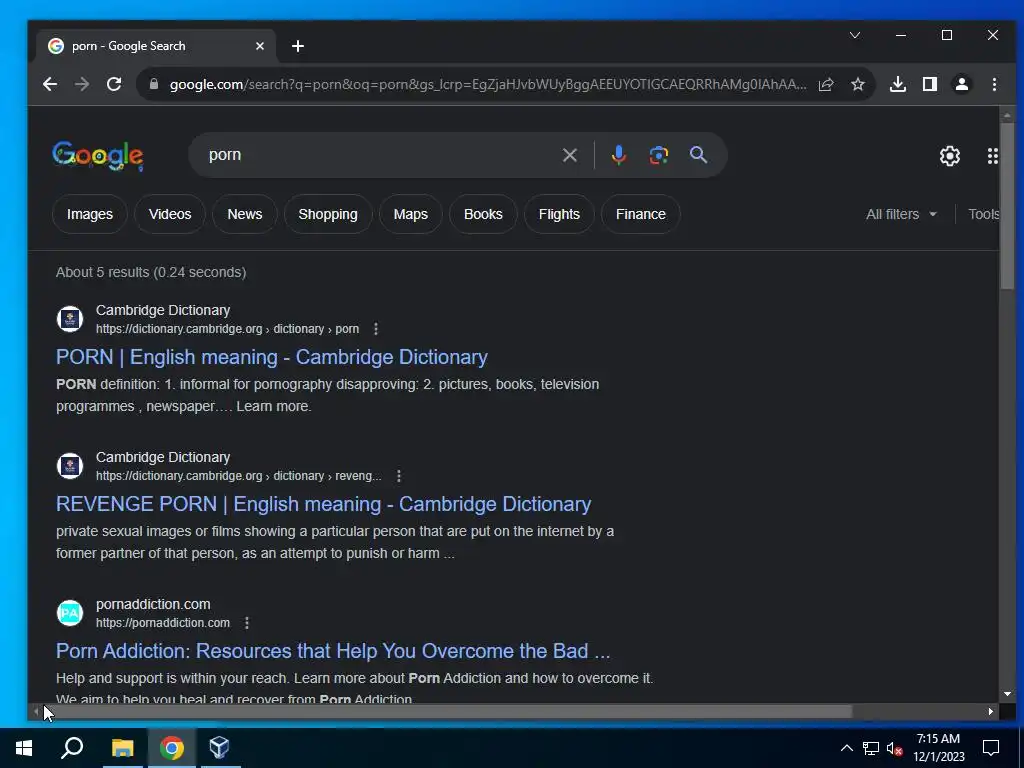Screen dimensions: 1024x768
Task: Open File Explorer from the taskbar
Action: 122,748
